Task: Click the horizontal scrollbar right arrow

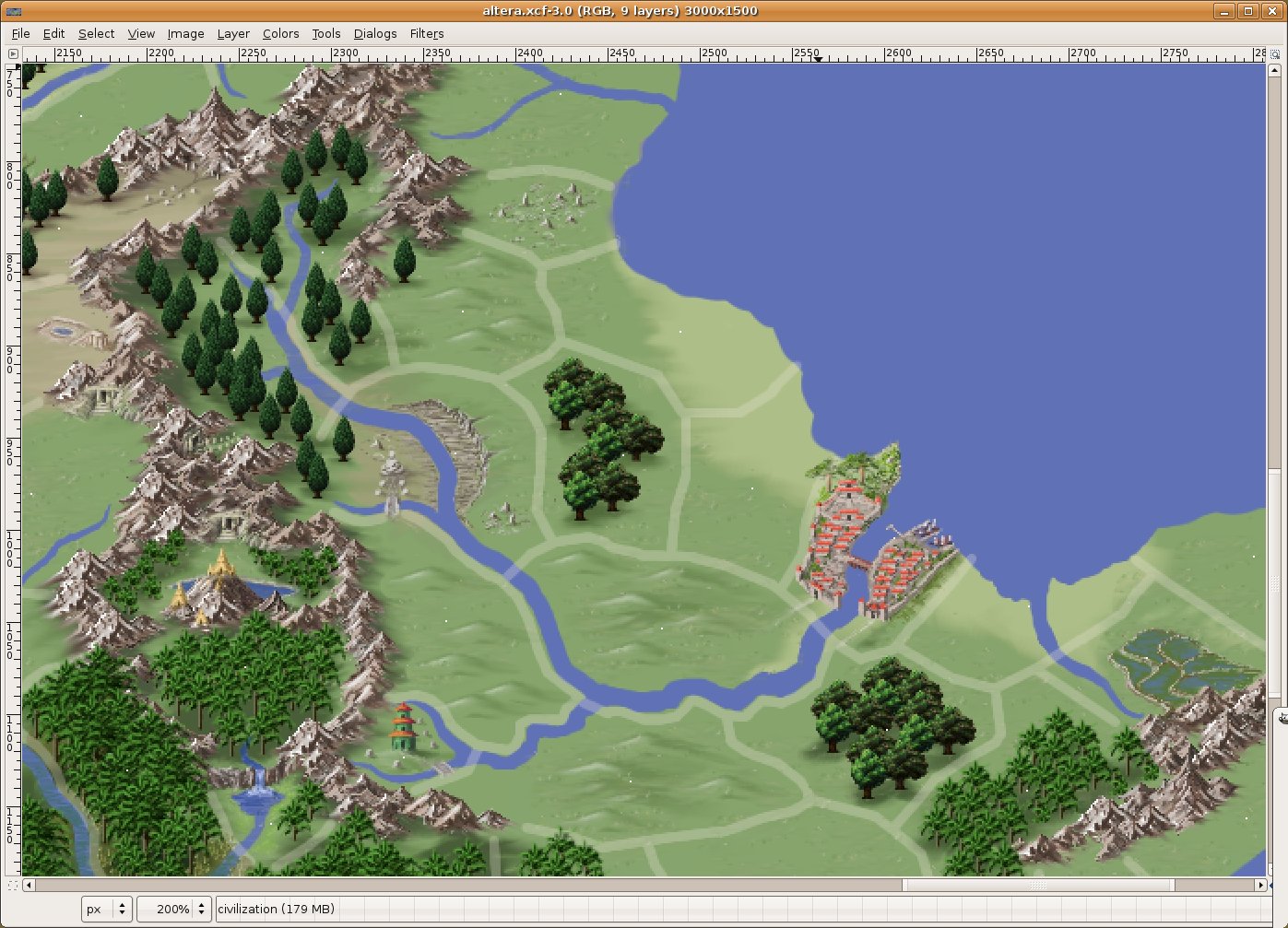Action: [x=1259, y=885]
